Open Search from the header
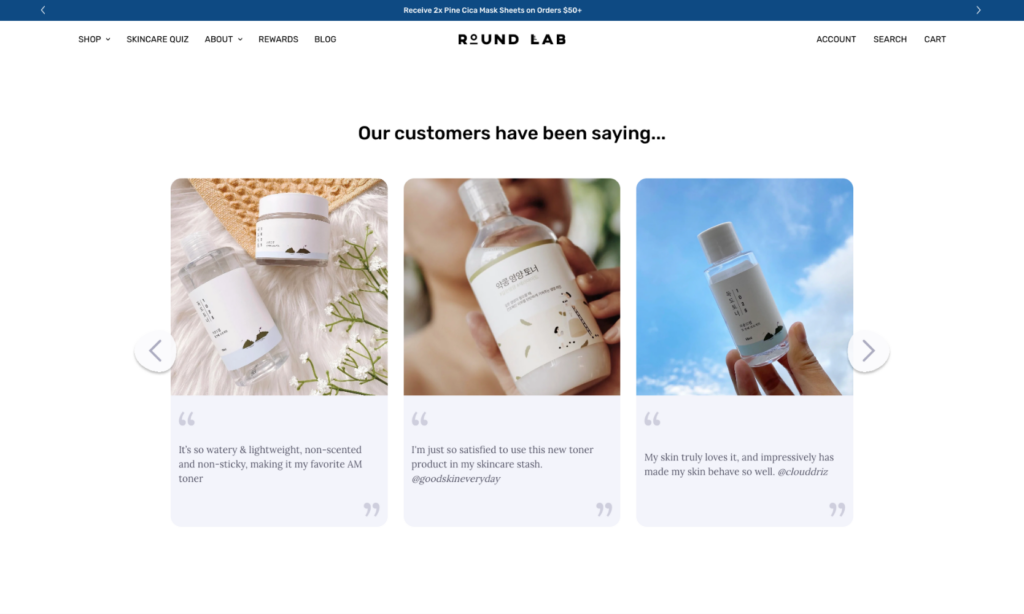The height and width of the screenshot is (614, 1024). pyautogui.click(x=890, y=39)
